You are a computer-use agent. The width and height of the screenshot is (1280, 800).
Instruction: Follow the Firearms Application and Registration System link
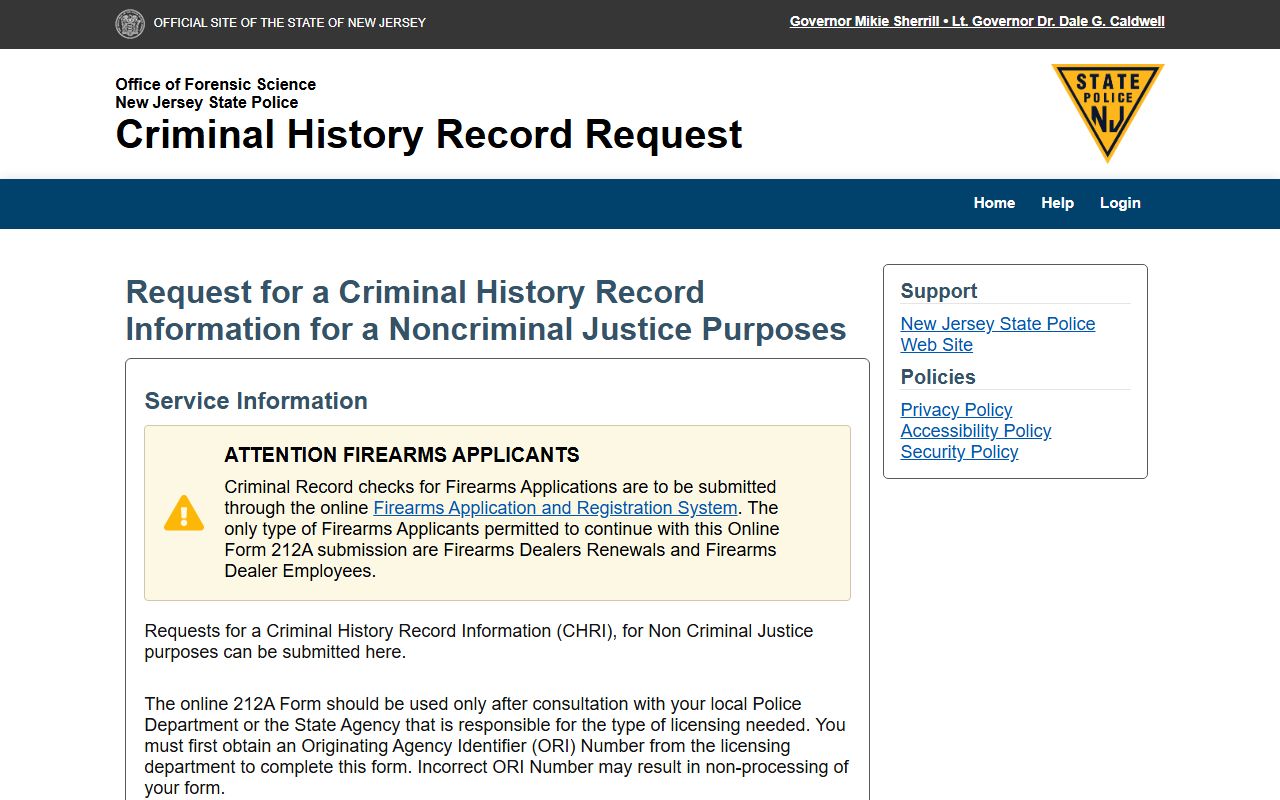click(x=555, y=508)
